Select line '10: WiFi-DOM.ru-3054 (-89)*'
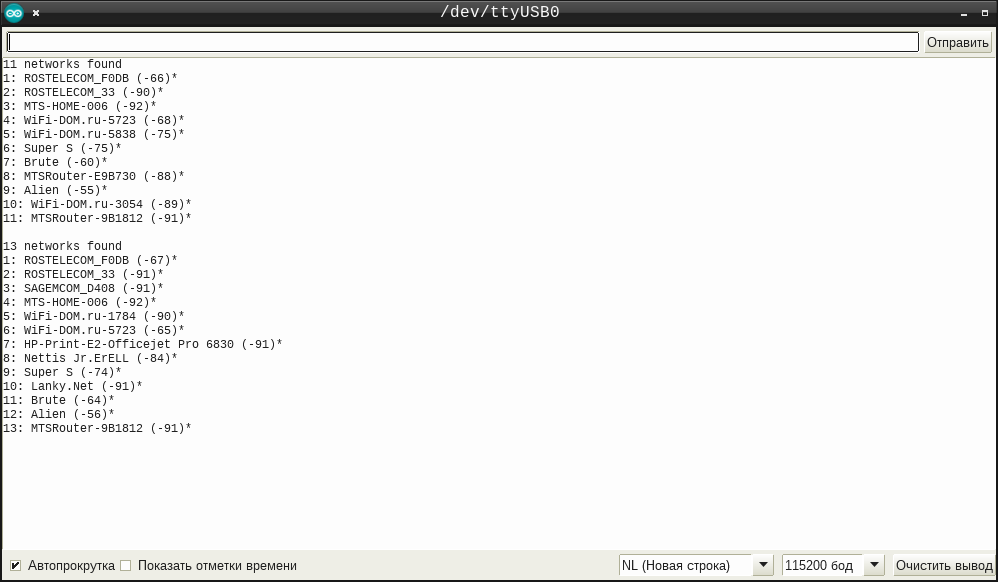The image size is (998, 582). coord(97,204)
